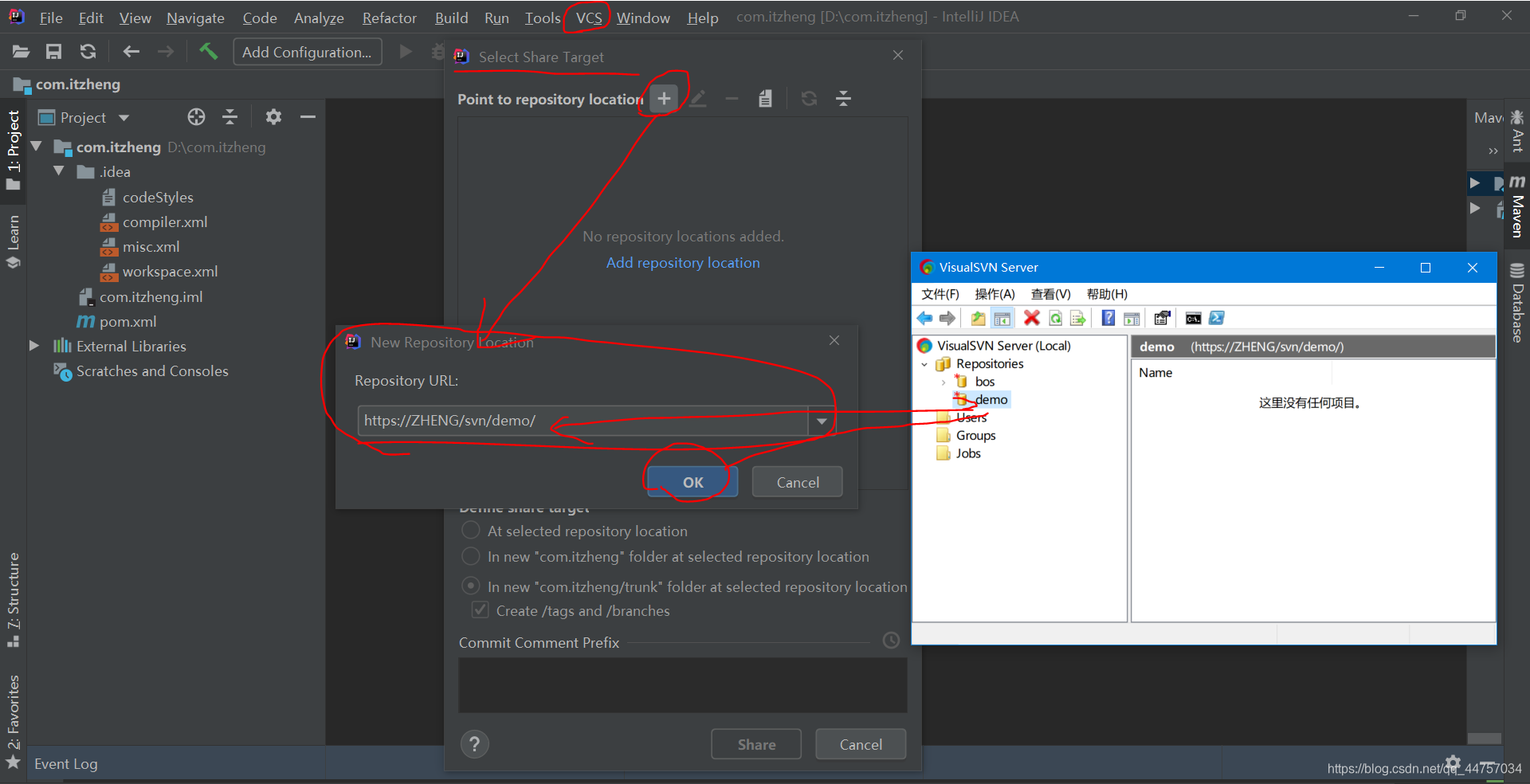Select pom.xml in the Project tree
The image size is (1530, 784).
(x=127, y=321)
